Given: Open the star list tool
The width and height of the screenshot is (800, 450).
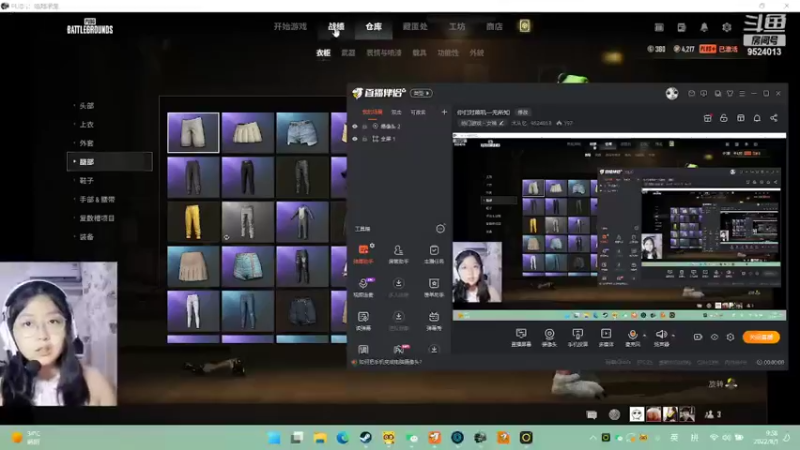Looking at the screenshot, I should [434, 288].
